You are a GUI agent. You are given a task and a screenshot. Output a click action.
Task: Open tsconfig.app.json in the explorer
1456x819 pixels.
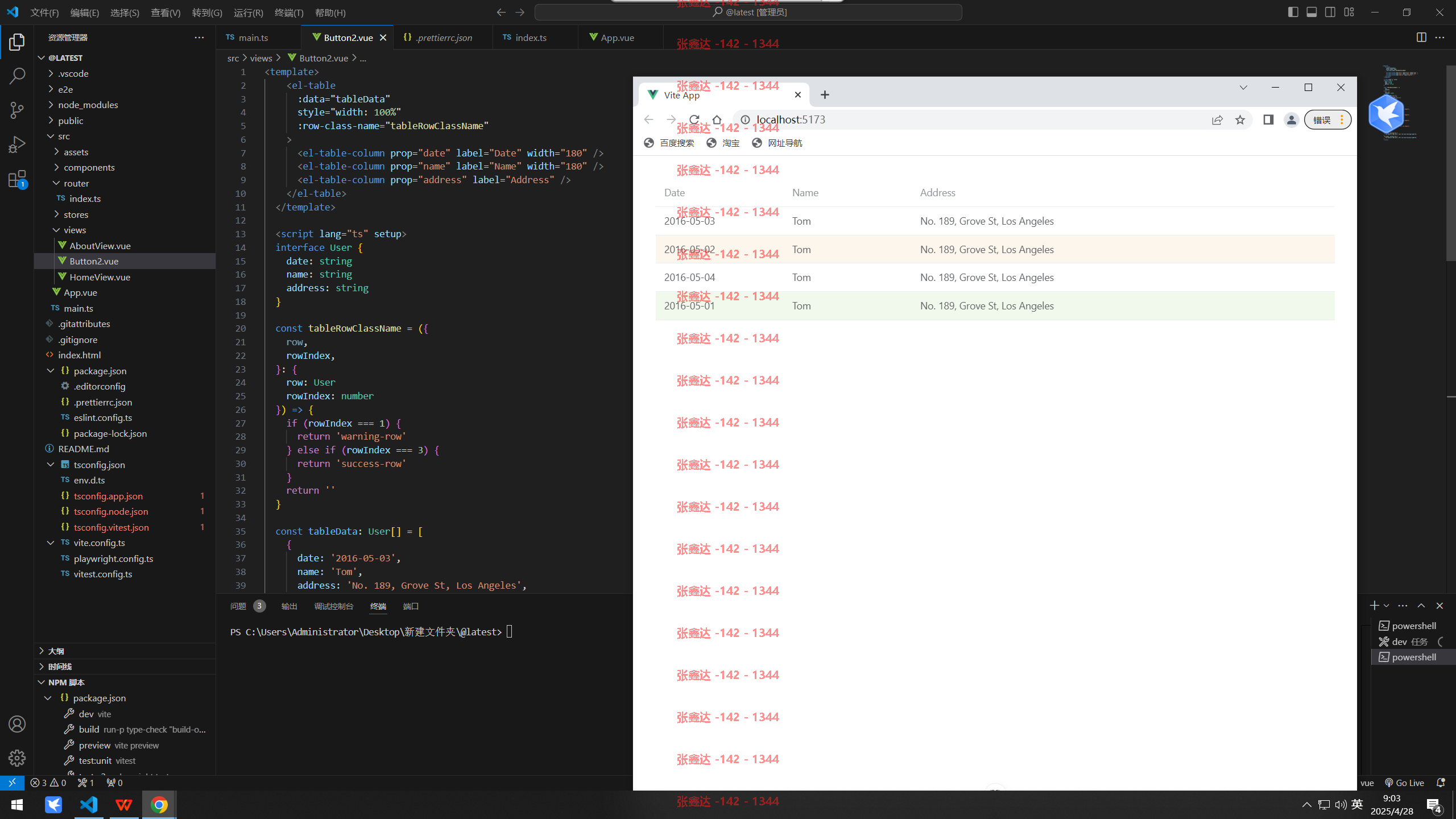[x=108, y=496]
